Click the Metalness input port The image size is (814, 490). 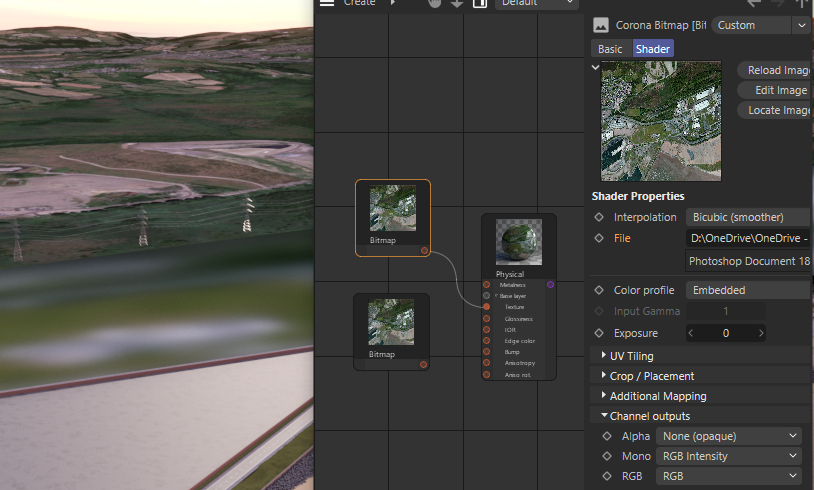(486, 284)
